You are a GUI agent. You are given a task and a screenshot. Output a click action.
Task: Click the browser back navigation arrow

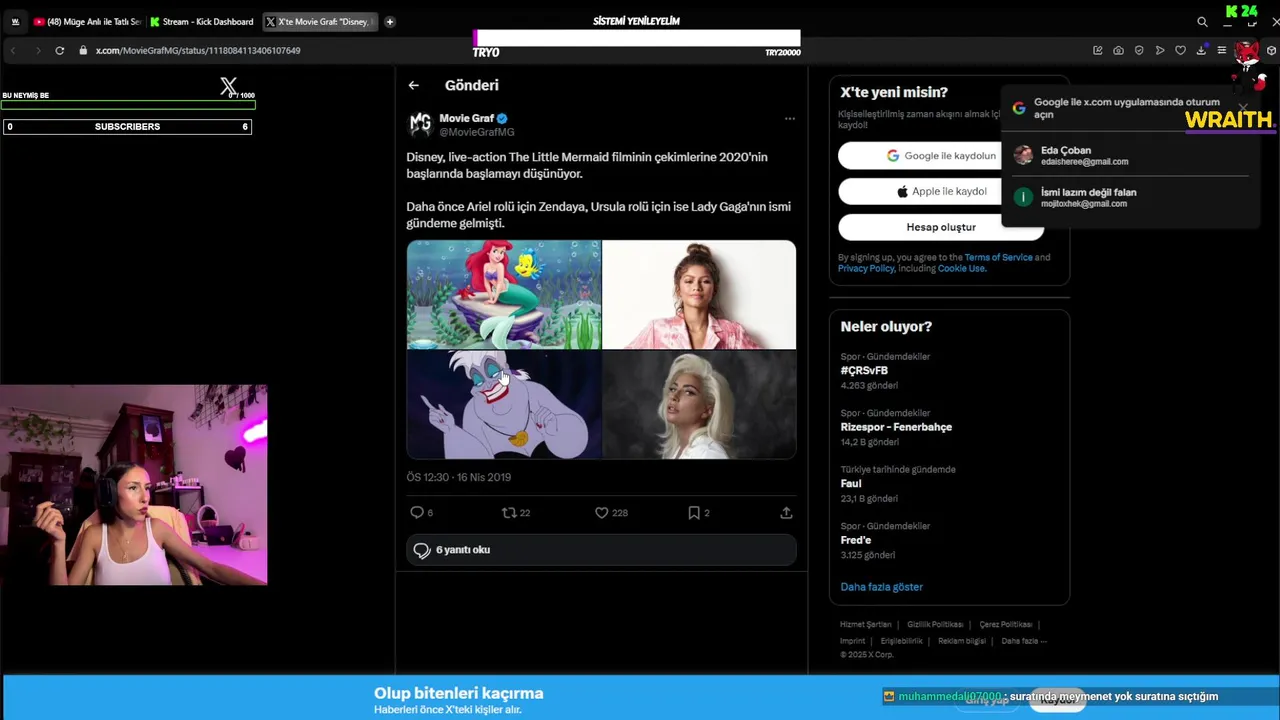tap(13, 51)
